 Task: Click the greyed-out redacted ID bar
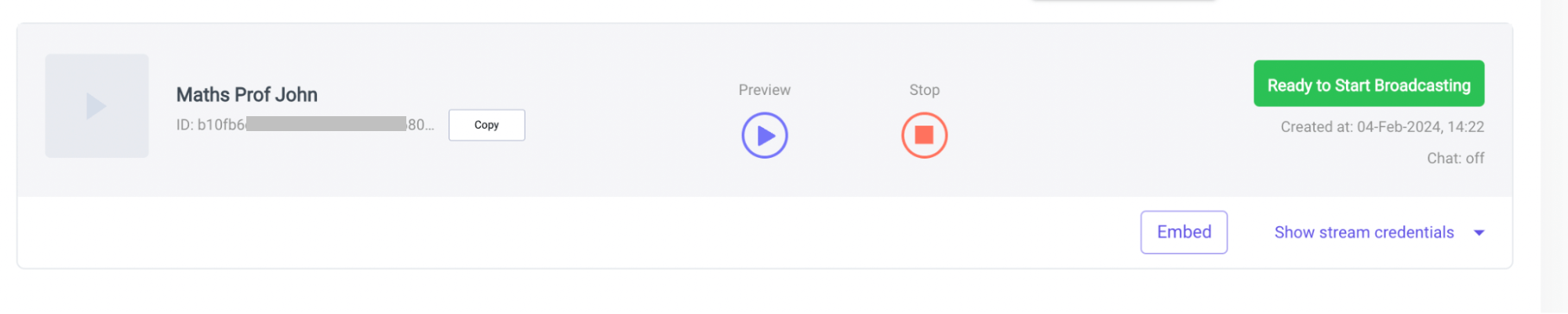click(x=326, y=124)
